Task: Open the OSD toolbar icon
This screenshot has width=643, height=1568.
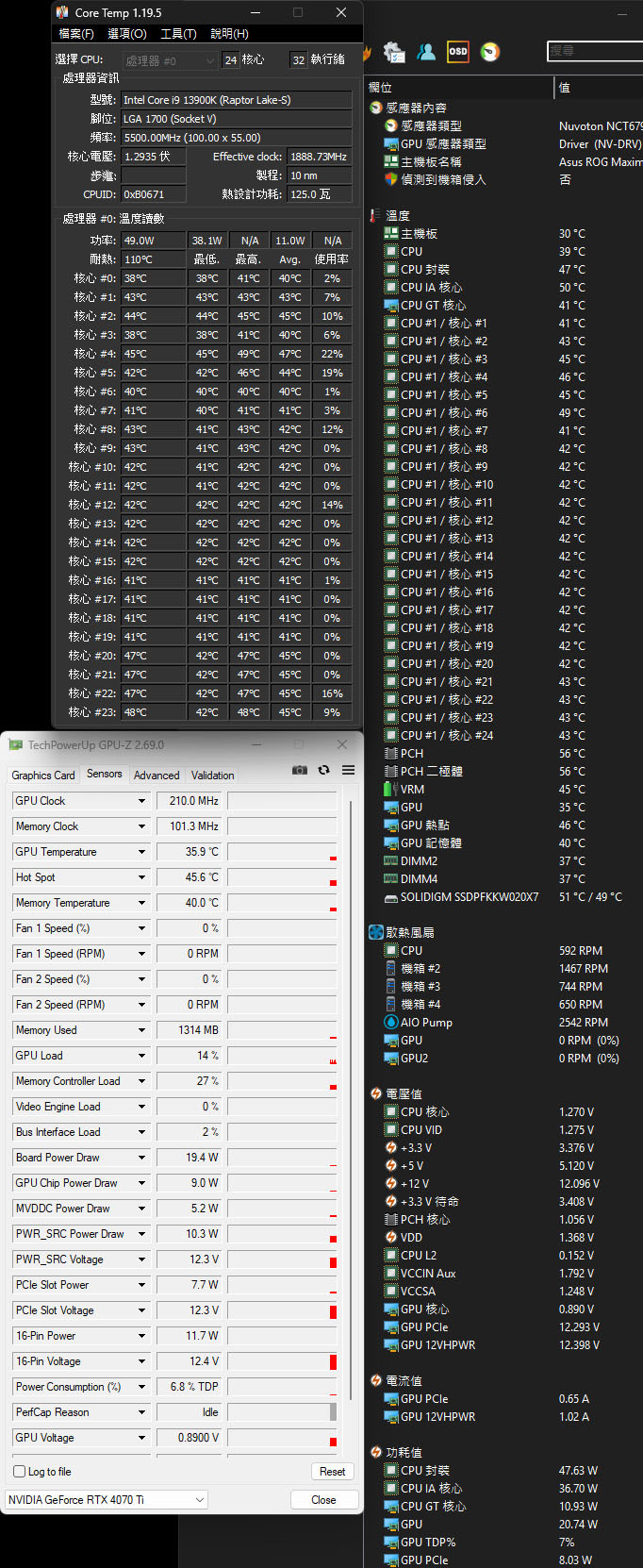Action: pyautogui.click(x=458, y=51)
